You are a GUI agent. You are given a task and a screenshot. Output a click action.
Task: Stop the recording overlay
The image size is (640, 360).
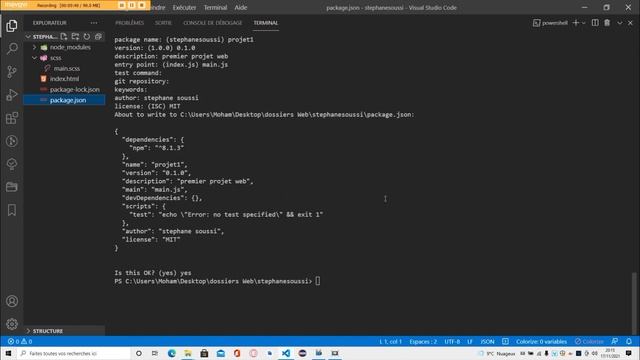pos(142,5)
